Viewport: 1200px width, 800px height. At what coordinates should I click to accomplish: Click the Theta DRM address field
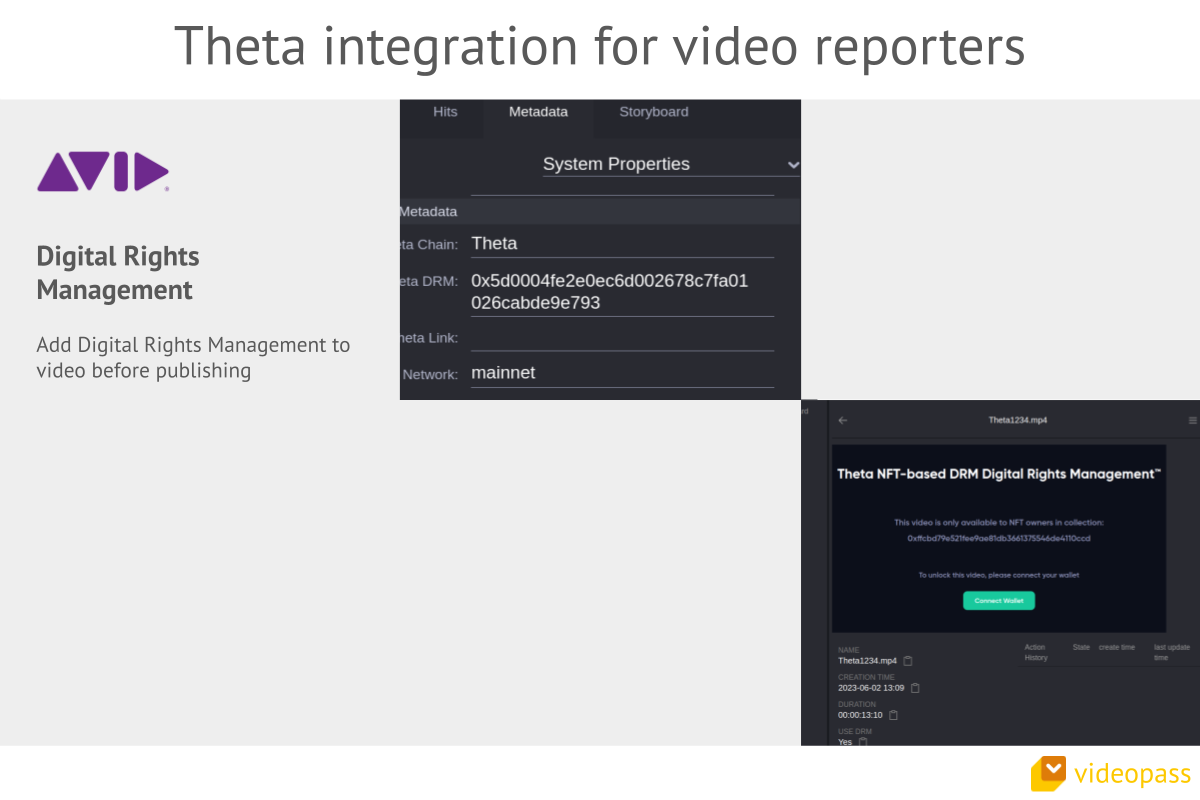click(x=622, y=292)
